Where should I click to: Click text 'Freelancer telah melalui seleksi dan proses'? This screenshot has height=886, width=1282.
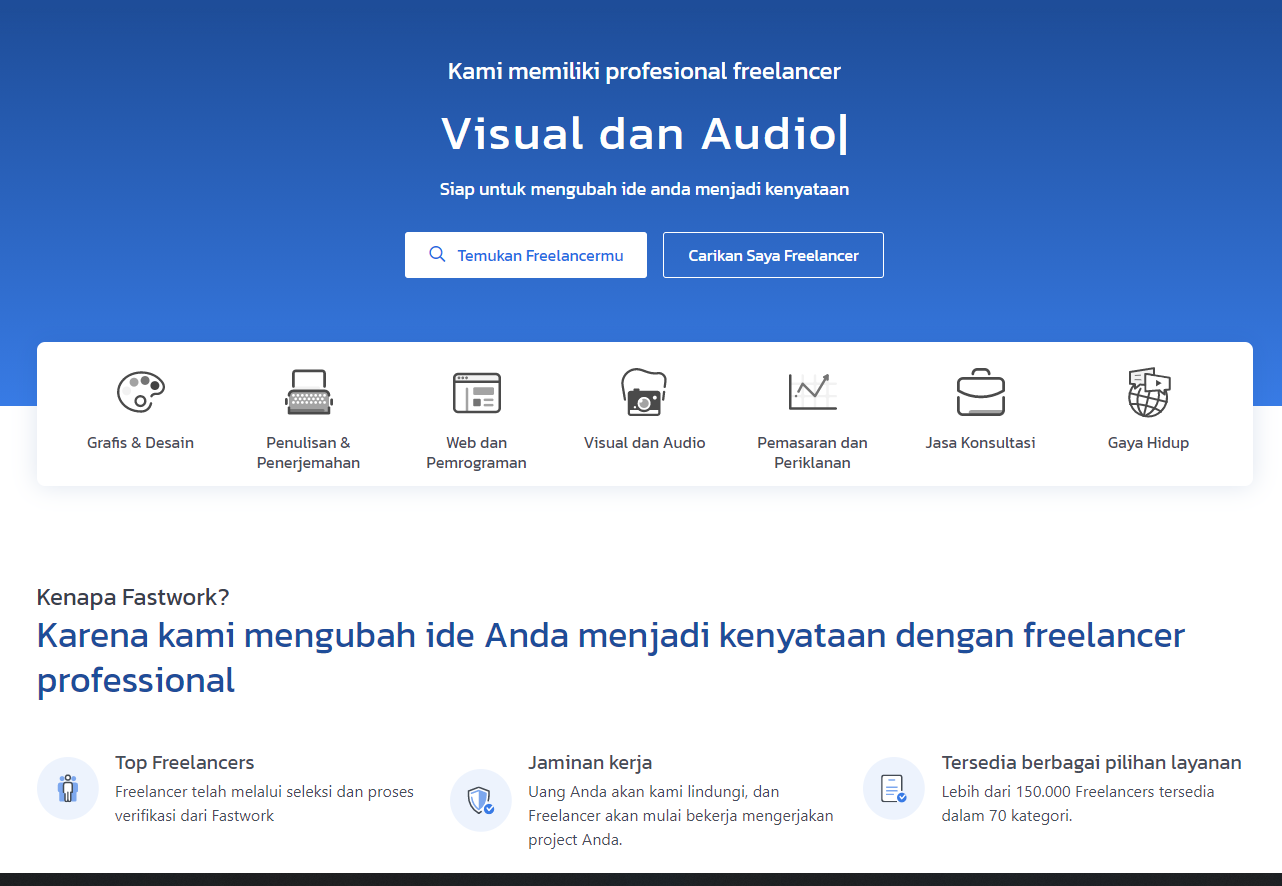coord(264,792)
